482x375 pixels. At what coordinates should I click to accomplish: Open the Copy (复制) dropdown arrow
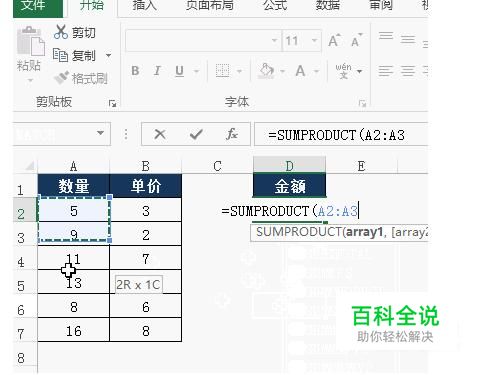(x=108, y=55)
